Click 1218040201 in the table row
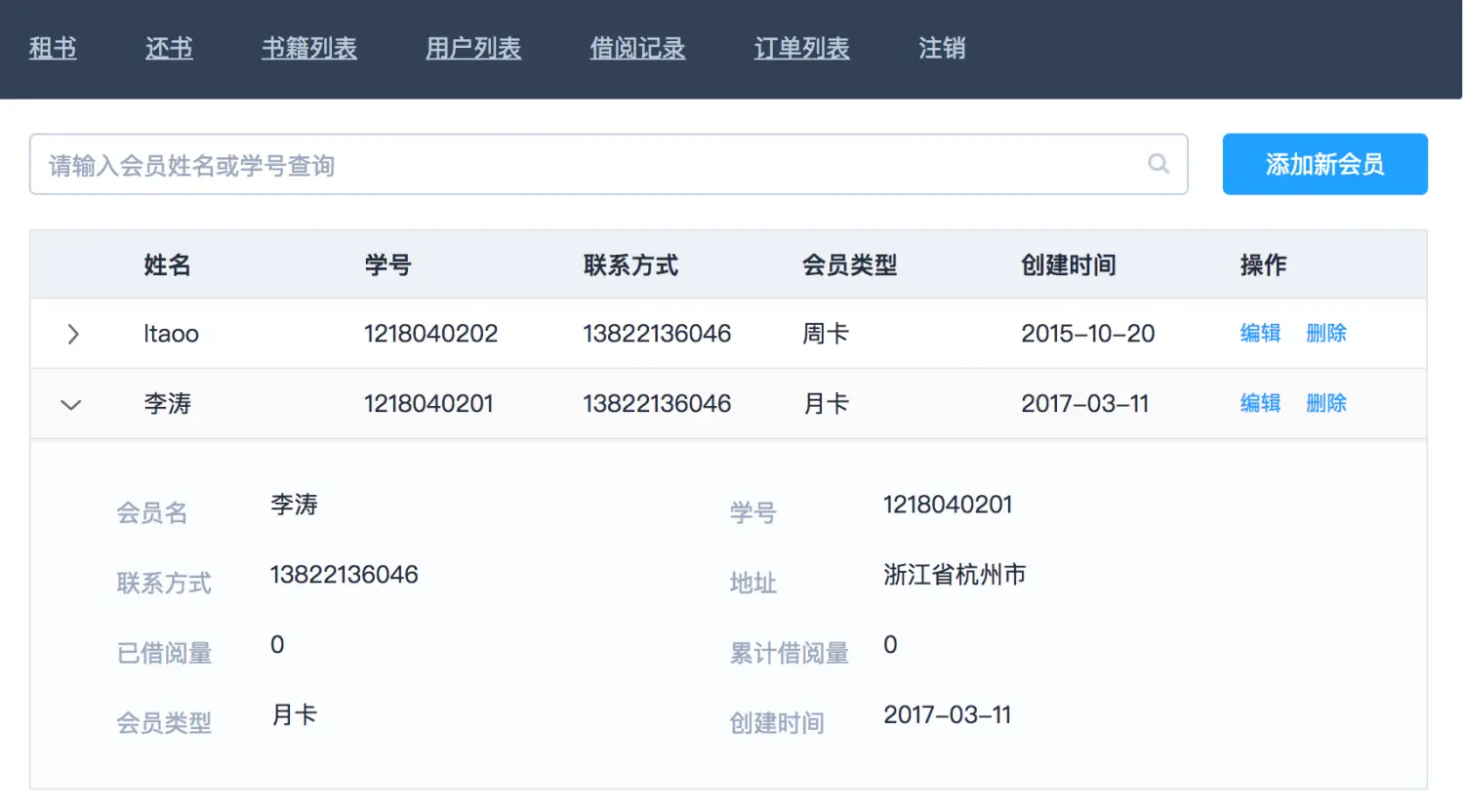1464x812 pixels. (x=428, y=404)
